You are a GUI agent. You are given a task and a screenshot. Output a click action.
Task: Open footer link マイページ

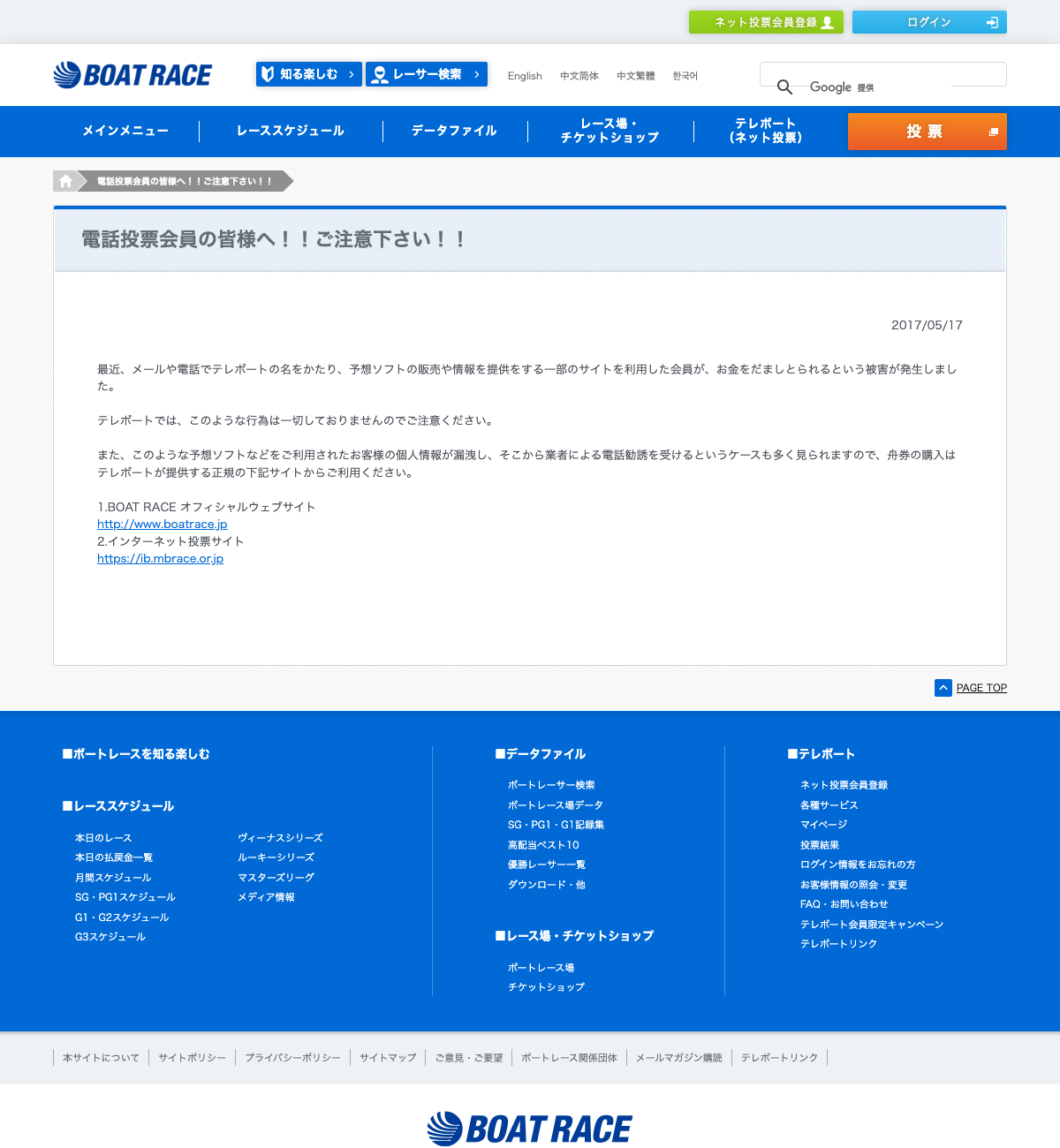coord(823,825)
